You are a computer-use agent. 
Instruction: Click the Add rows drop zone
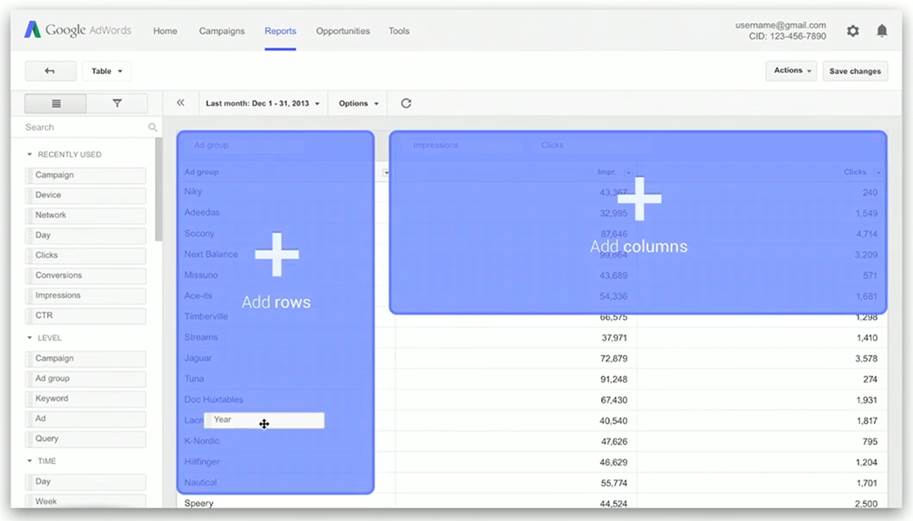275,313
